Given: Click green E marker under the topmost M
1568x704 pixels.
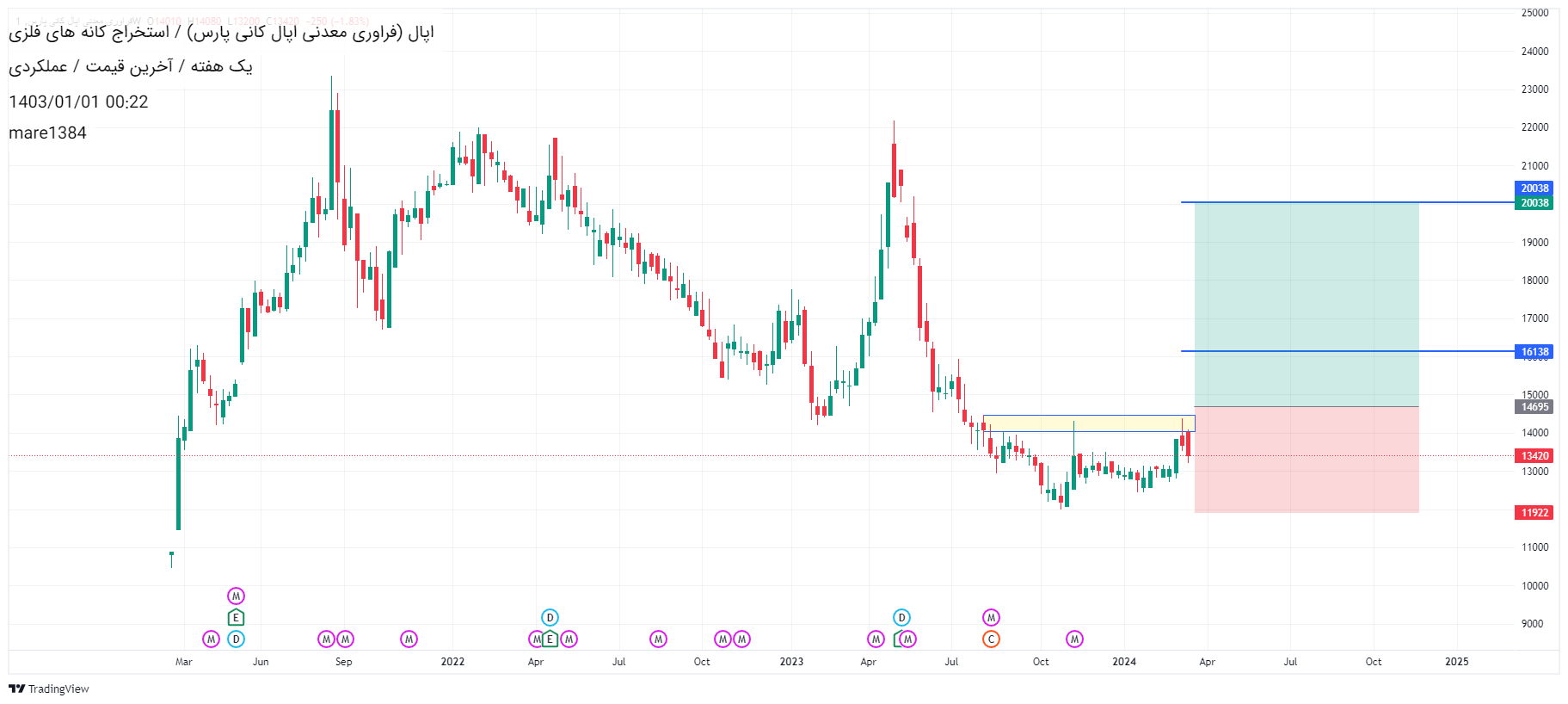Looking at the screenshot, I should pos(236,617).
